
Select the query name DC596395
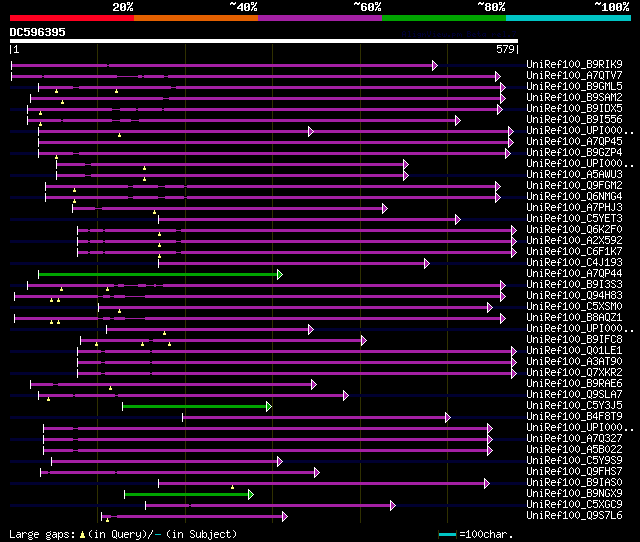tap(38, 32)
